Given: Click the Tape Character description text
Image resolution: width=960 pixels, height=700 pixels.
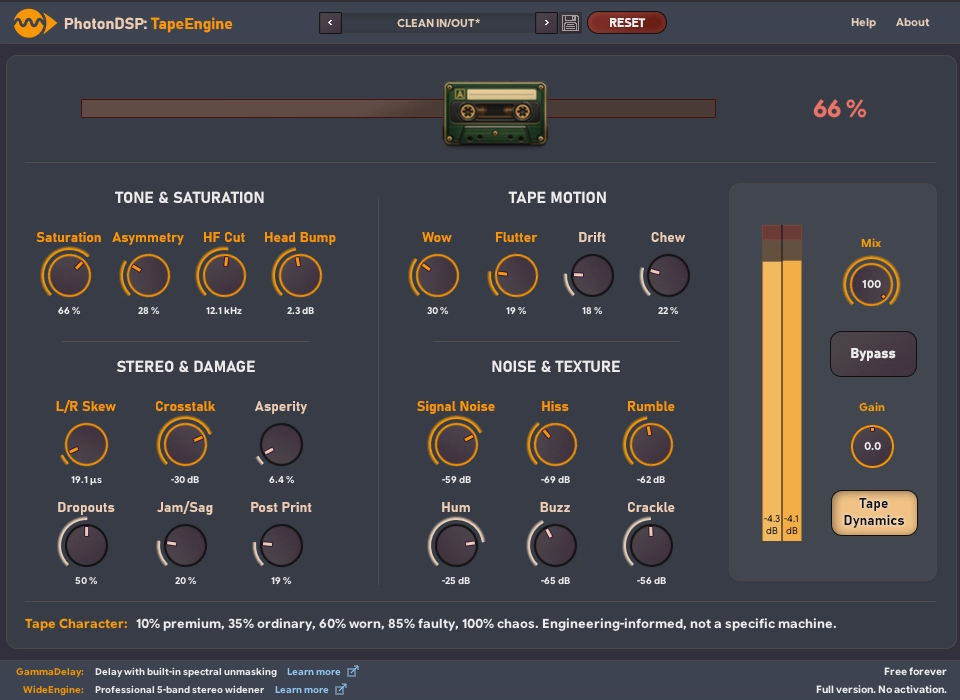Looking at the screenshot, I should [486, 623].
